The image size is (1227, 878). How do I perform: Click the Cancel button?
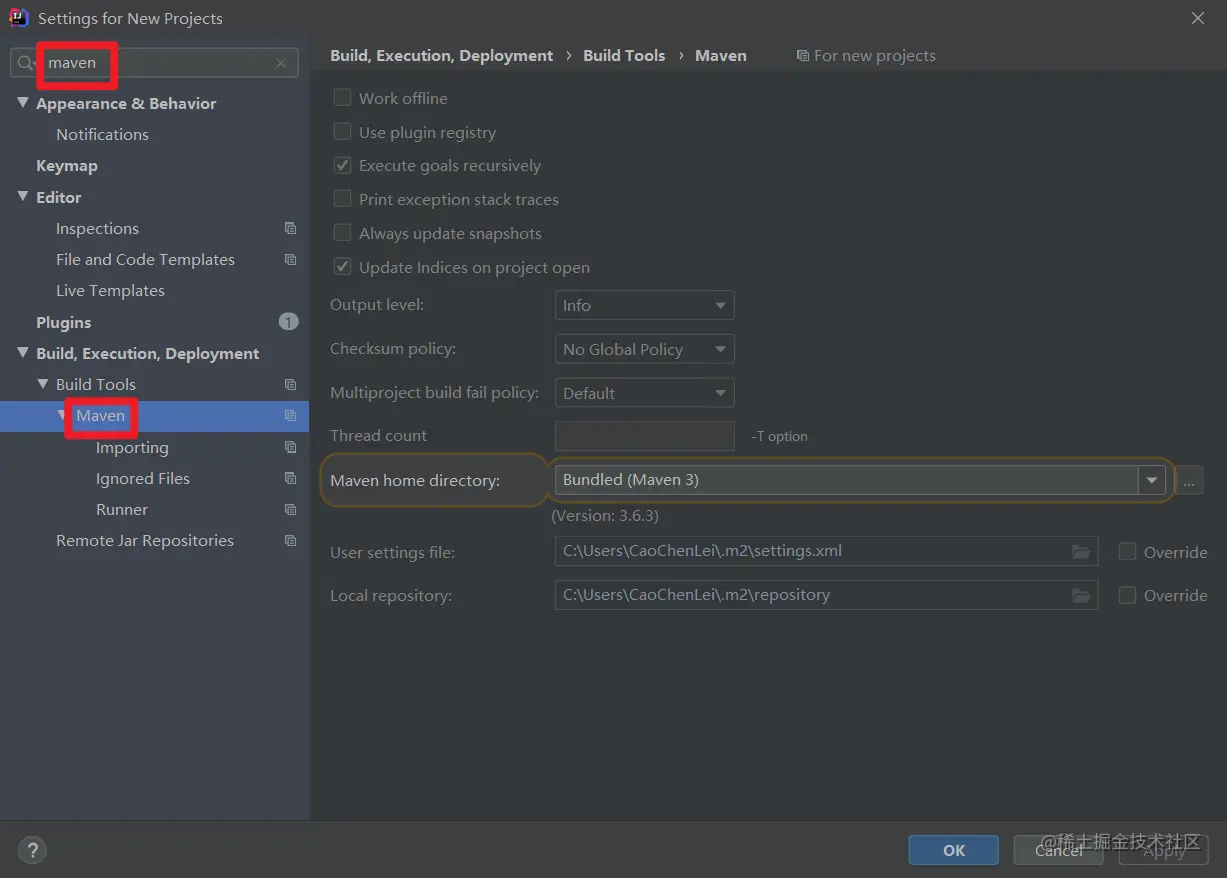(x=1058, y=850)
